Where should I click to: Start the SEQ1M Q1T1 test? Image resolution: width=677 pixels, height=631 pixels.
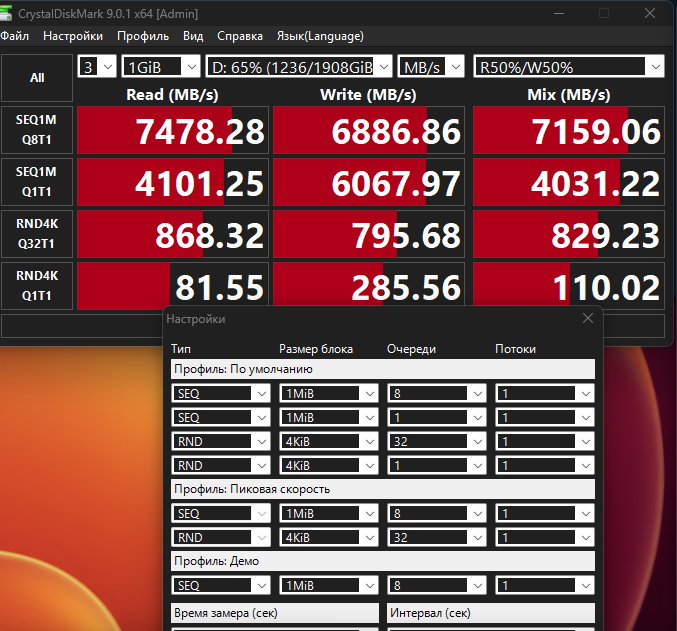click(x=37, y=181)
